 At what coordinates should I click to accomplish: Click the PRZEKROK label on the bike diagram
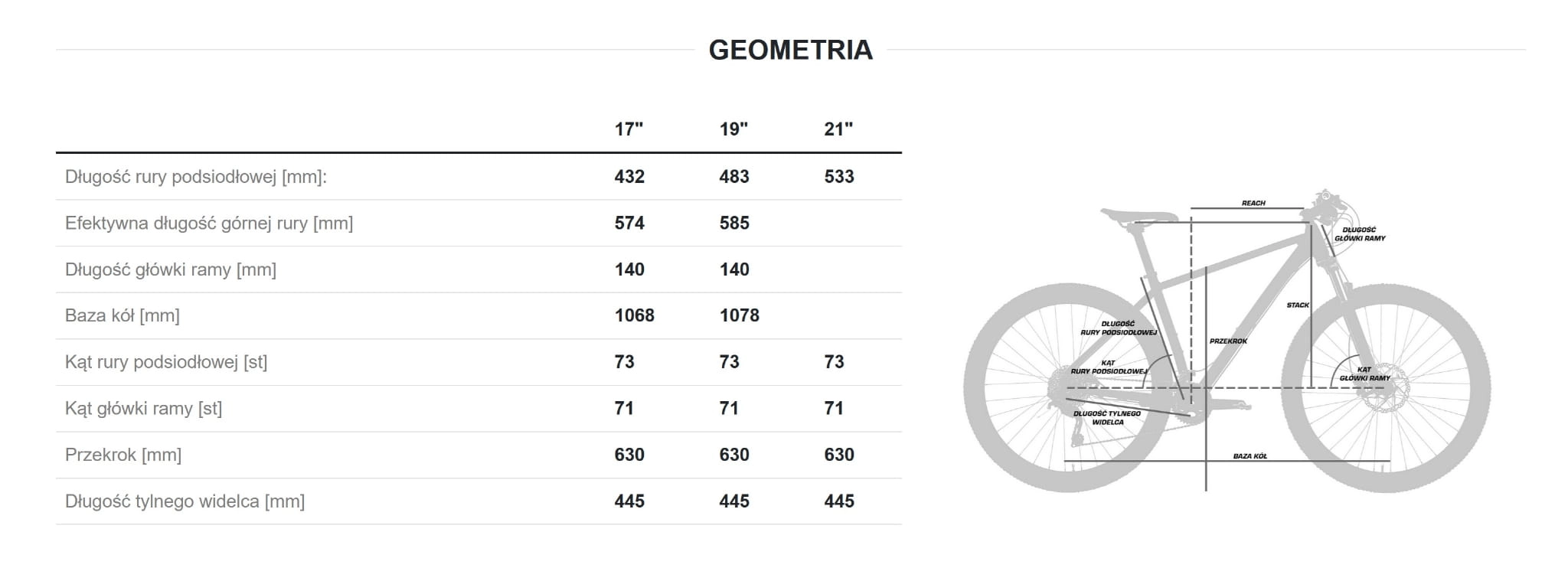coord(1228,341)
